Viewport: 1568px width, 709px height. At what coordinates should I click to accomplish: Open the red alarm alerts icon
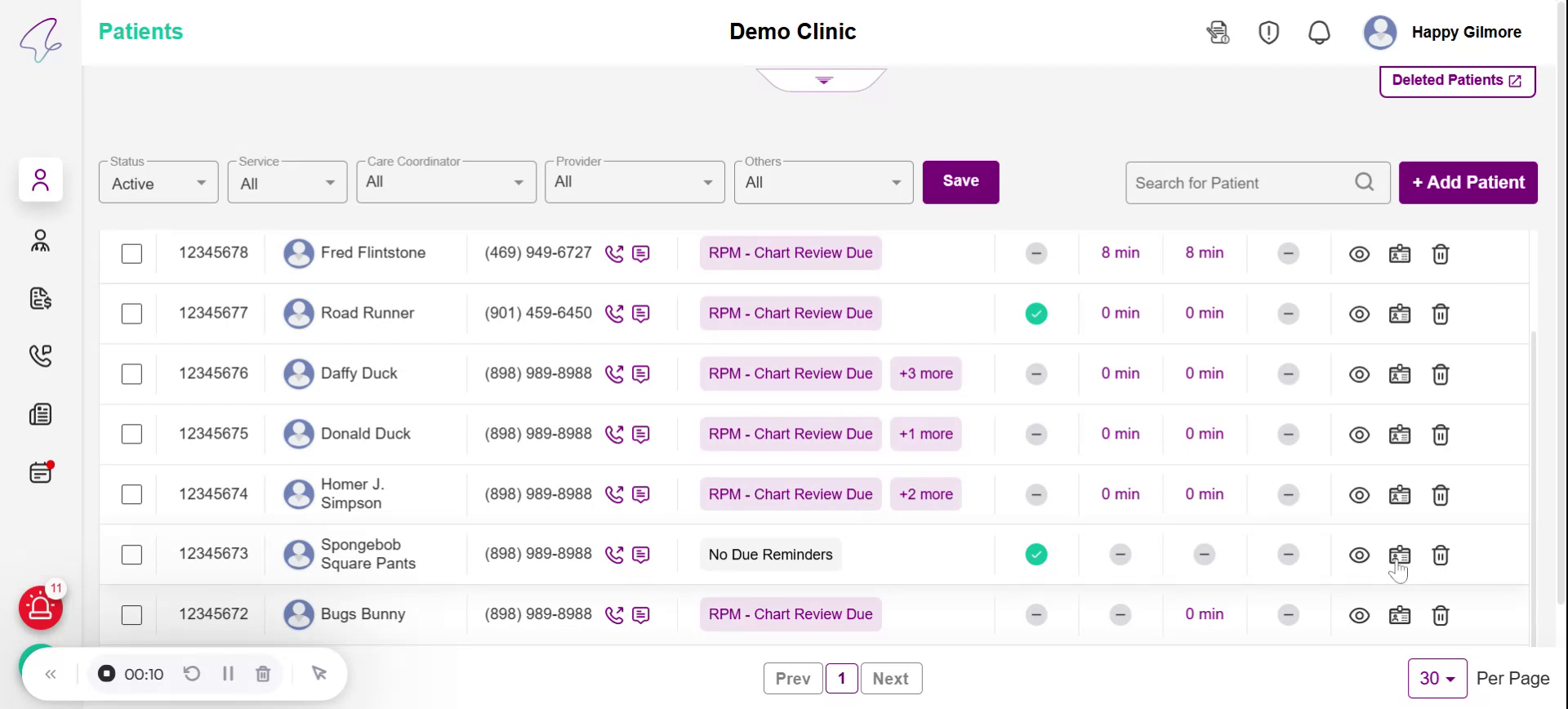point(41,608)
